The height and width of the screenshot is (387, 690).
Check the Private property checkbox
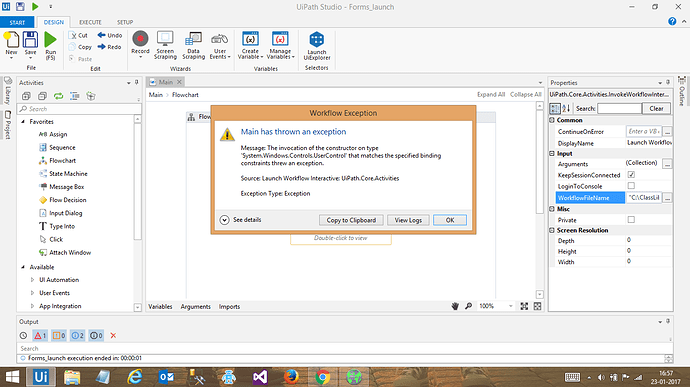(631, 219)
